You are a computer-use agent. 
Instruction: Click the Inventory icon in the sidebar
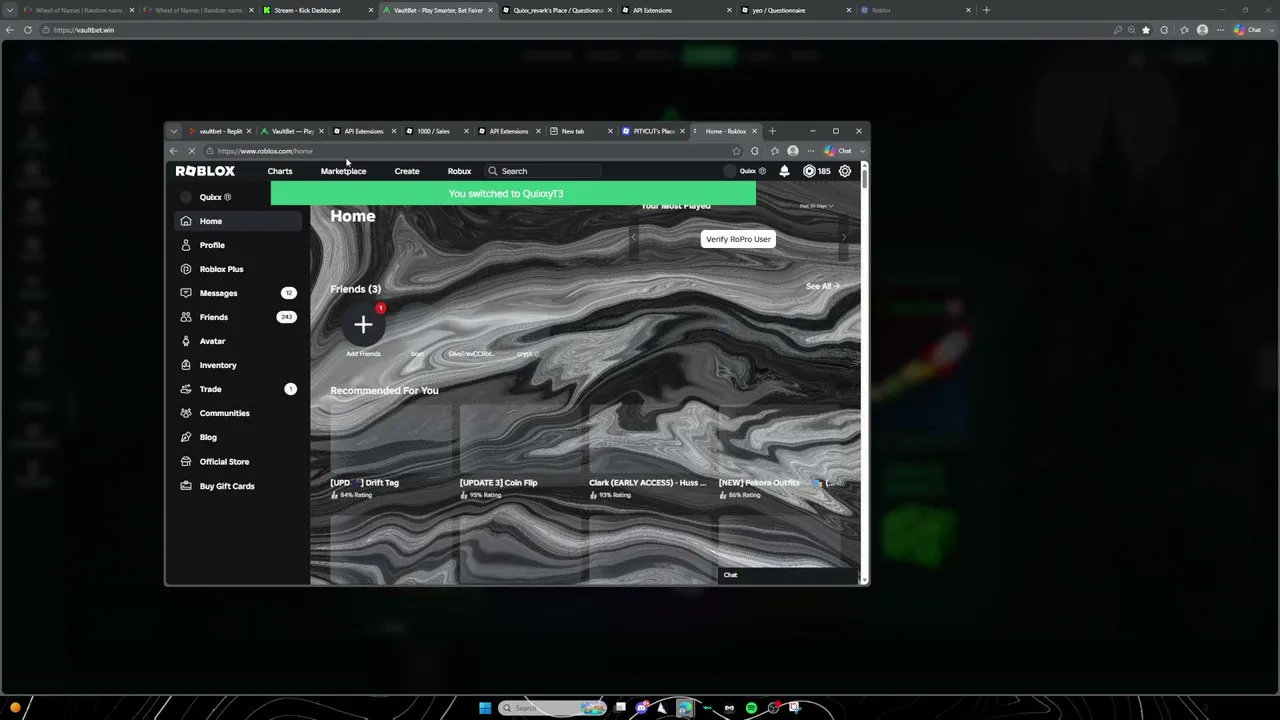click(x=186, y=365)
